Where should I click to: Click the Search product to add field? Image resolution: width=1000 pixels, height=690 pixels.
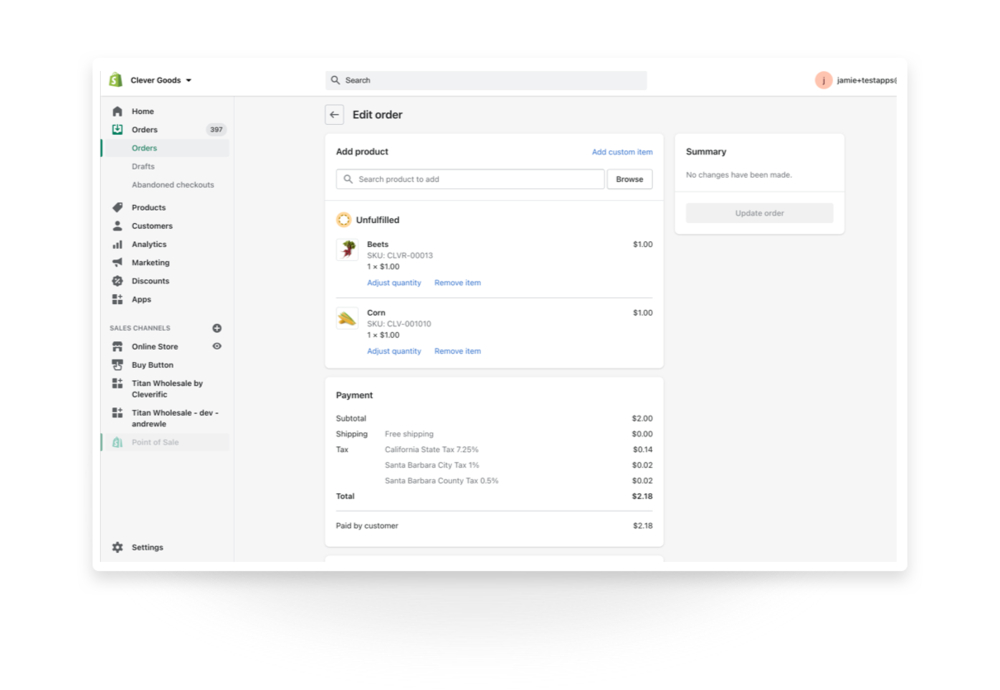470,179
